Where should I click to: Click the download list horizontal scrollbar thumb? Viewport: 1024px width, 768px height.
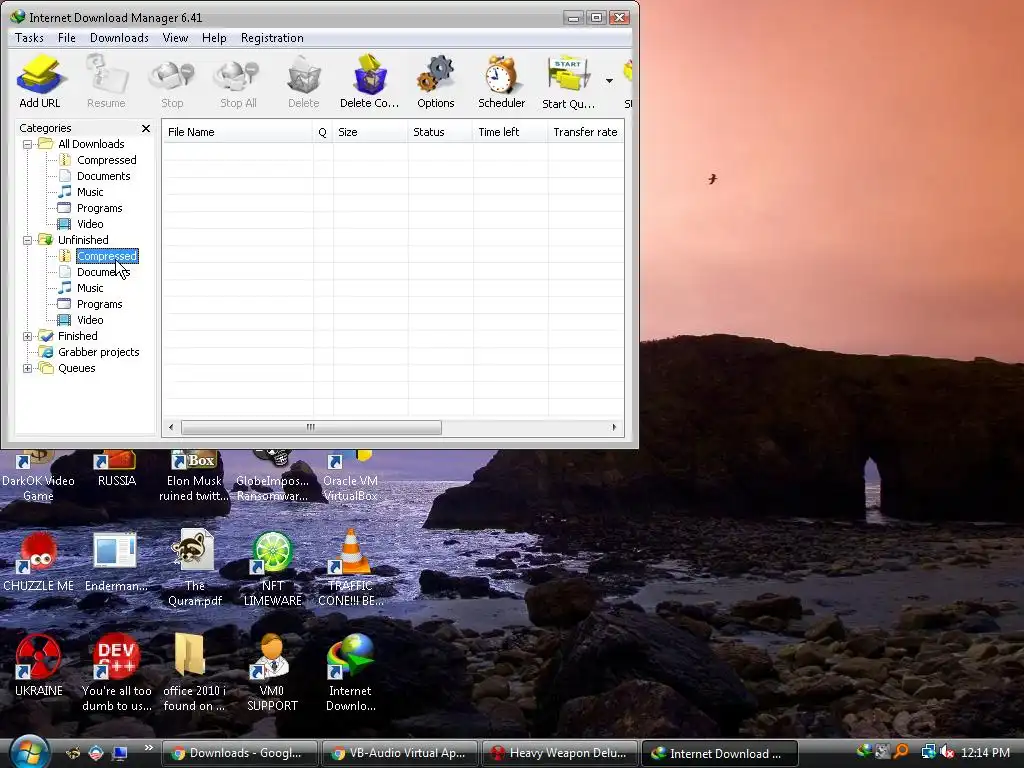311,427
